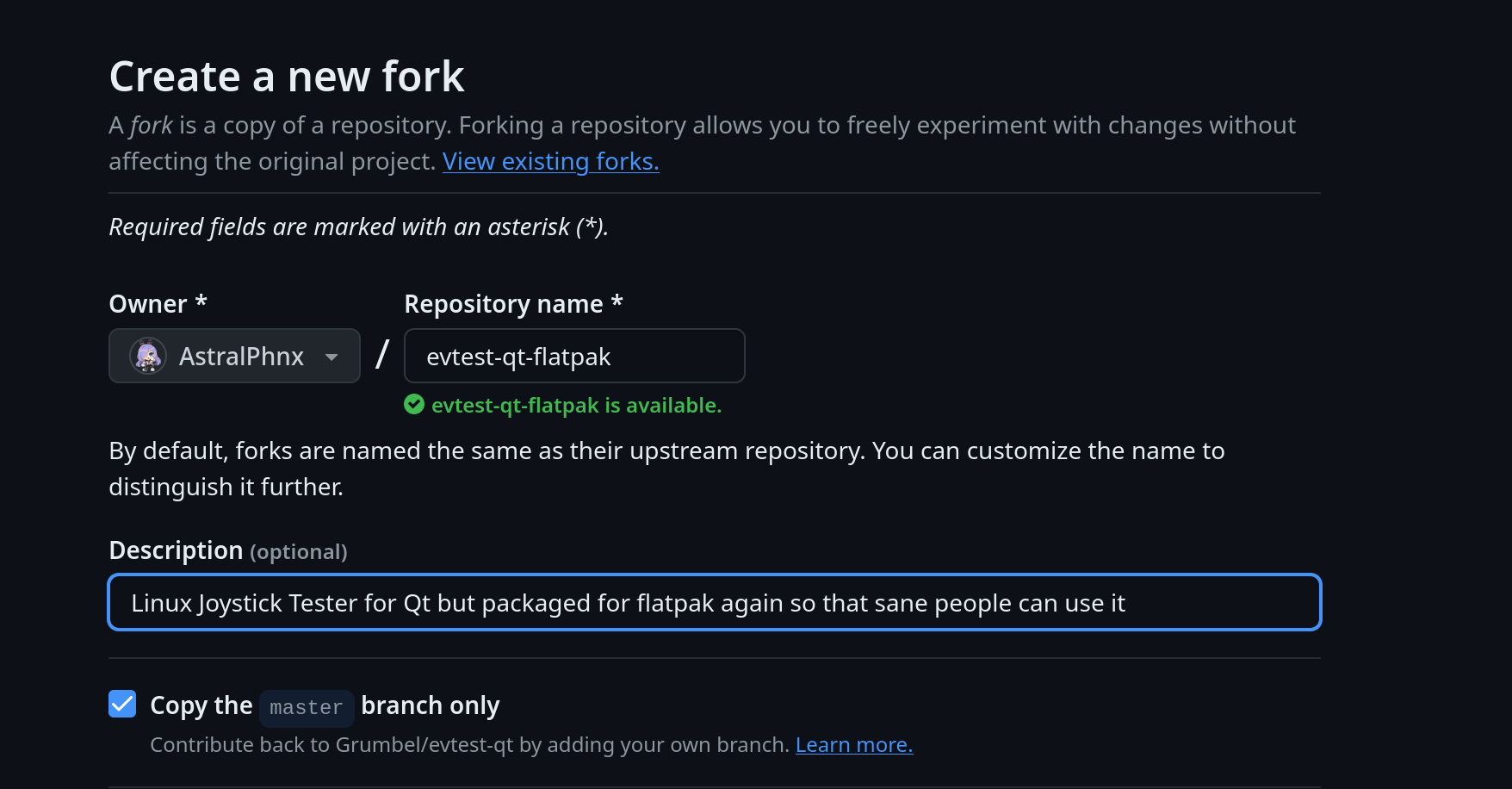Click the green availability checkmark icon

[414, 405]
